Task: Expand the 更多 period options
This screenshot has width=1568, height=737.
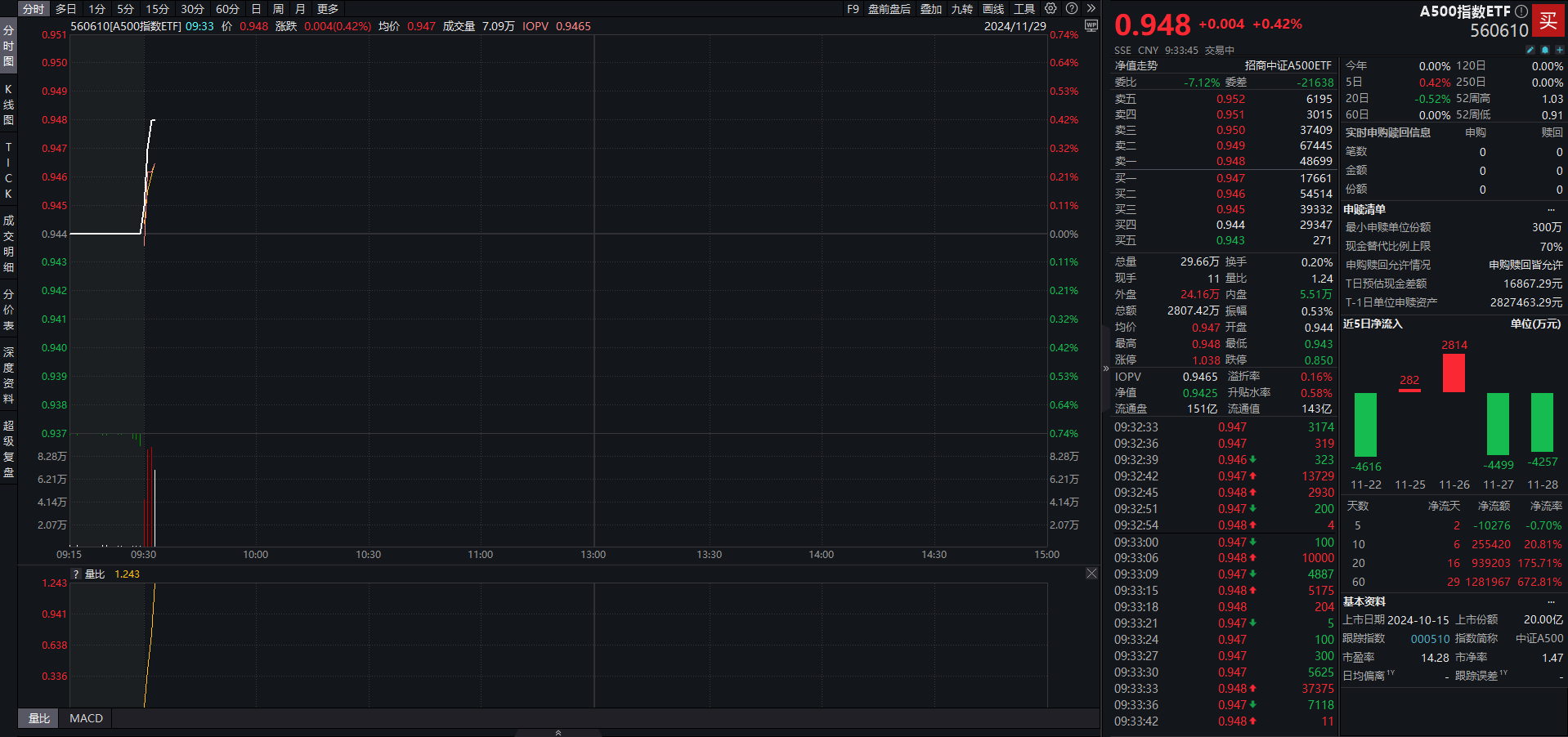Action: [328, 9]
